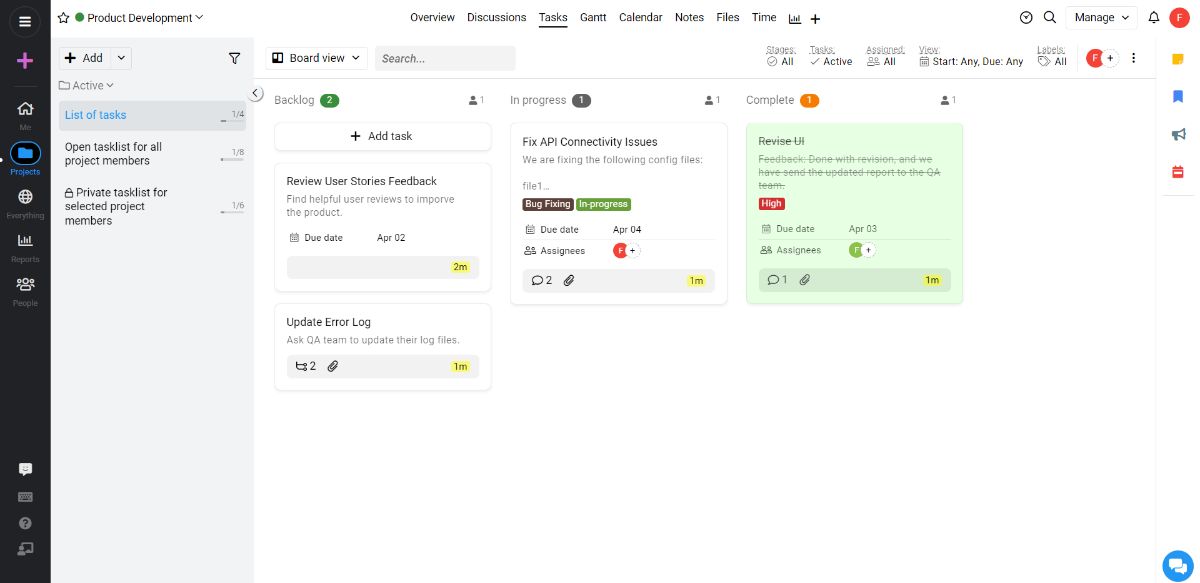Expand the Manage dropdown
Screen dimensions: 1200x583
point(1100,17)
